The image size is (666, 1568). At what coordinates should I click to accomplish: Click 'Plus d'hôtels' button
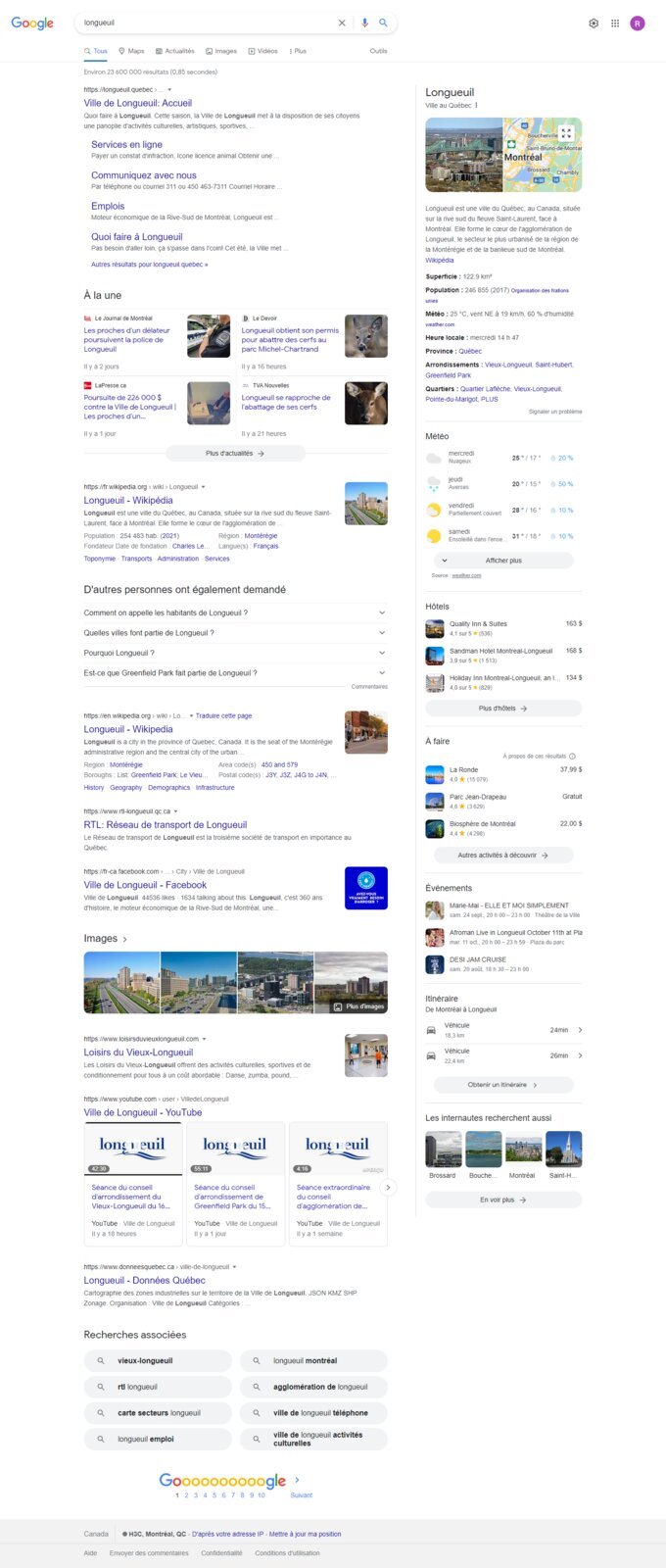[x=503, y=708]
